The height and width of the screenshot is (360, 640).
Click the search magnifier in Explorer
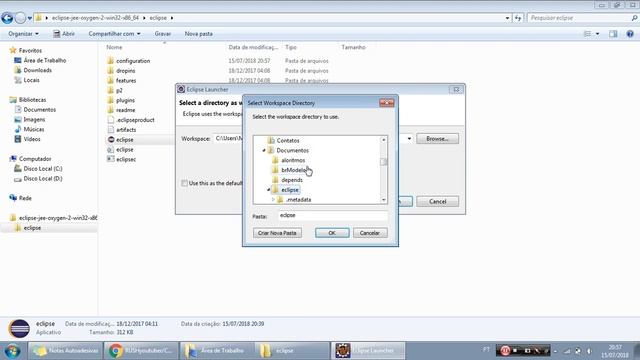[634, 18]
